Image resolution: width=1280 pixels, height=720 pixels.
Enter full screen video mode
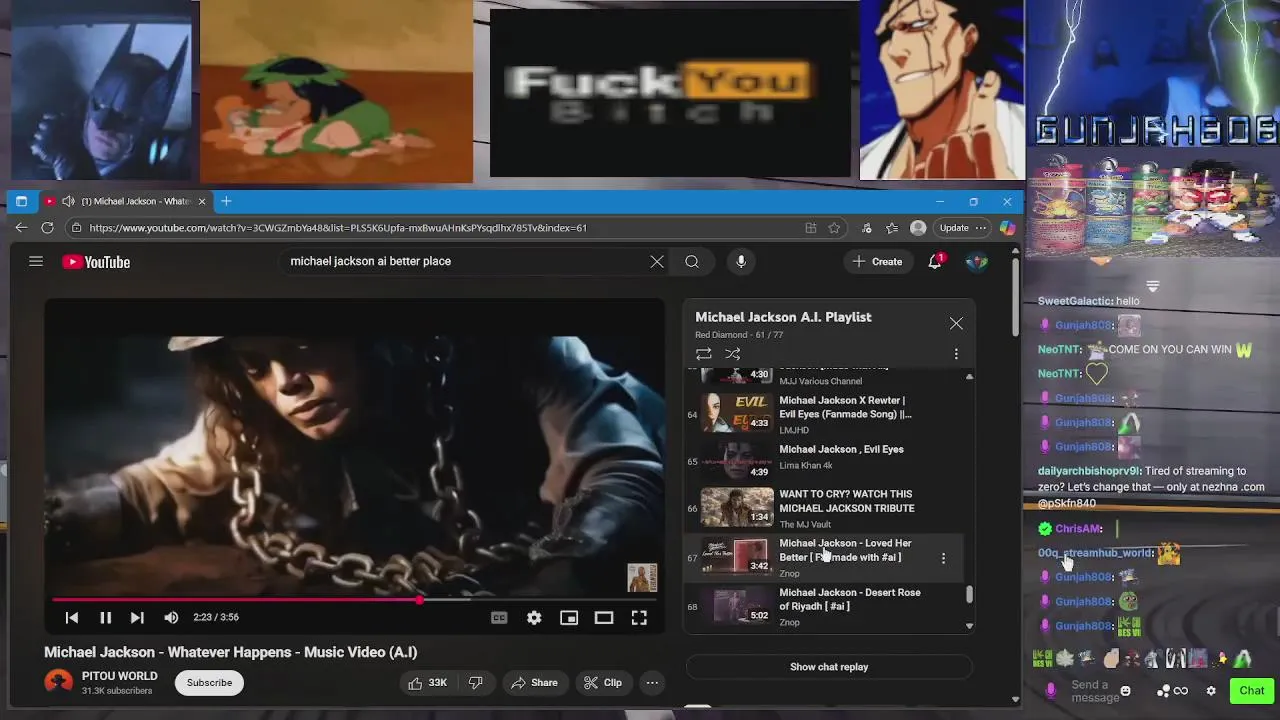coord(639,618)
